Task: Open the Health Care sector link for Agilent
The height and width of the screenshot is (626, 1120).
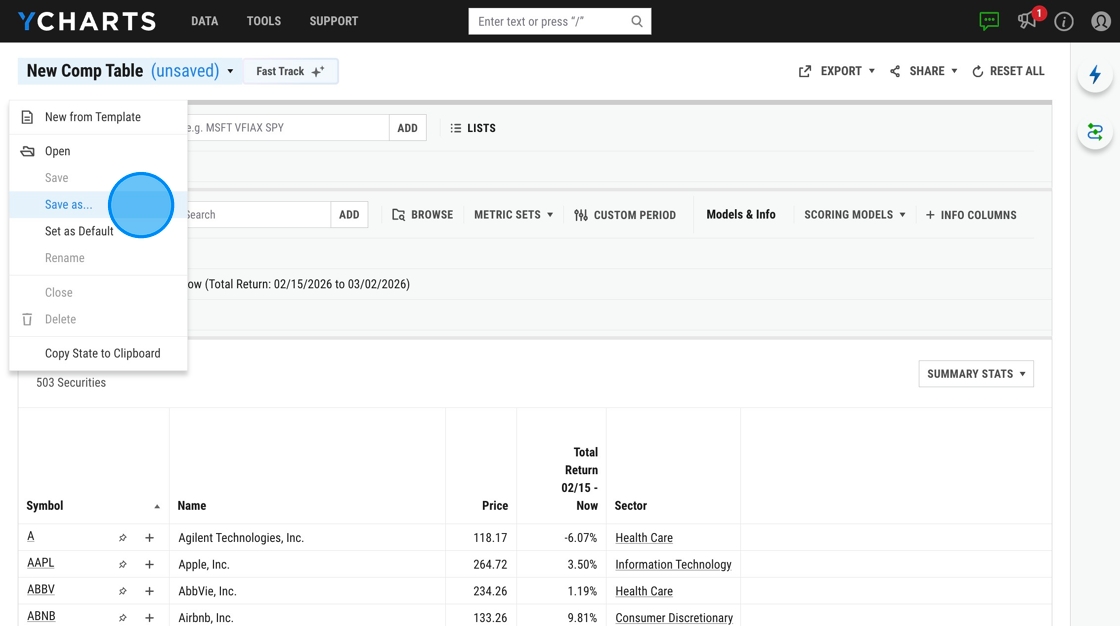Action: [644, 537]
